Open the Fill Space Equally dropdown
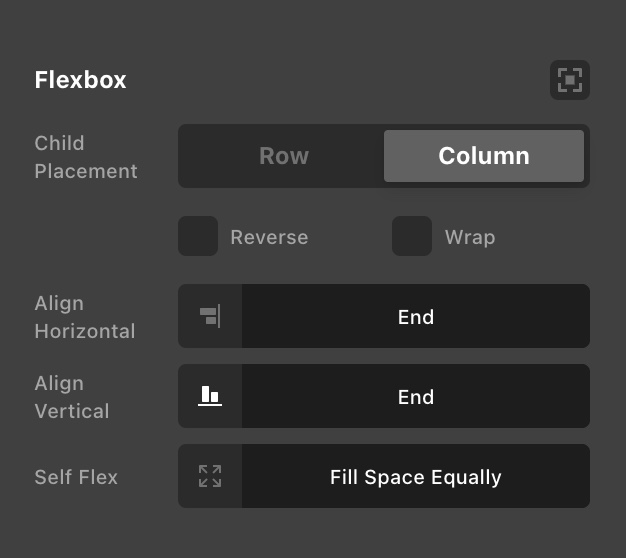Viewport: 626px width, 558px height. [x=416, y=476]
